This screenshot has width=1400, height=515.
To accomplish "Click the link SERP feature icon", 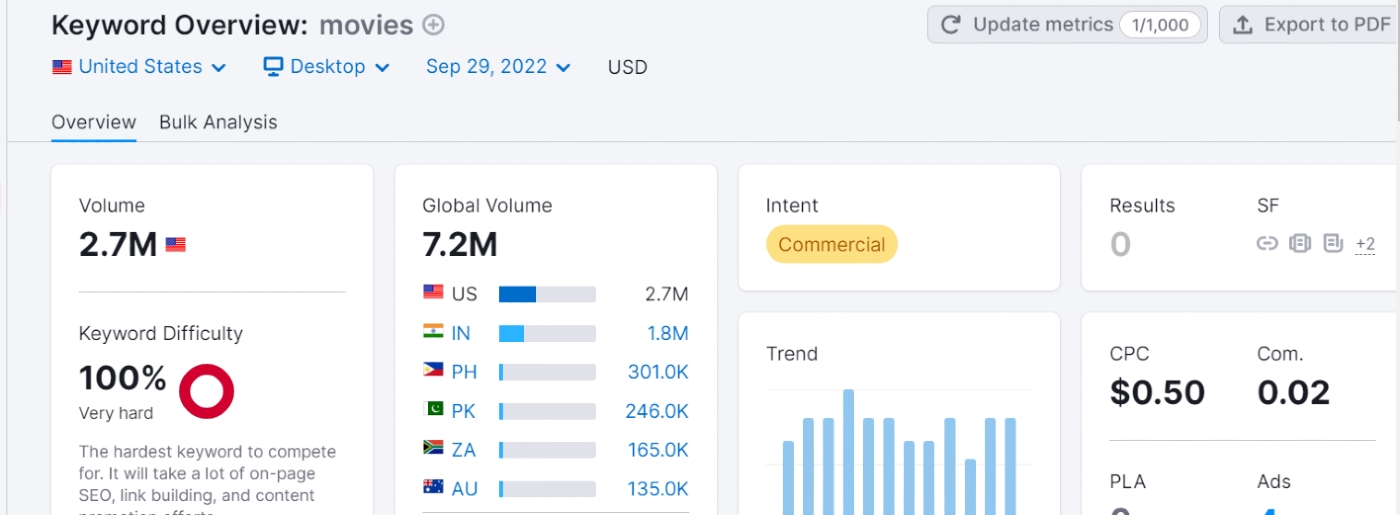I will [x=1267, y=243].
